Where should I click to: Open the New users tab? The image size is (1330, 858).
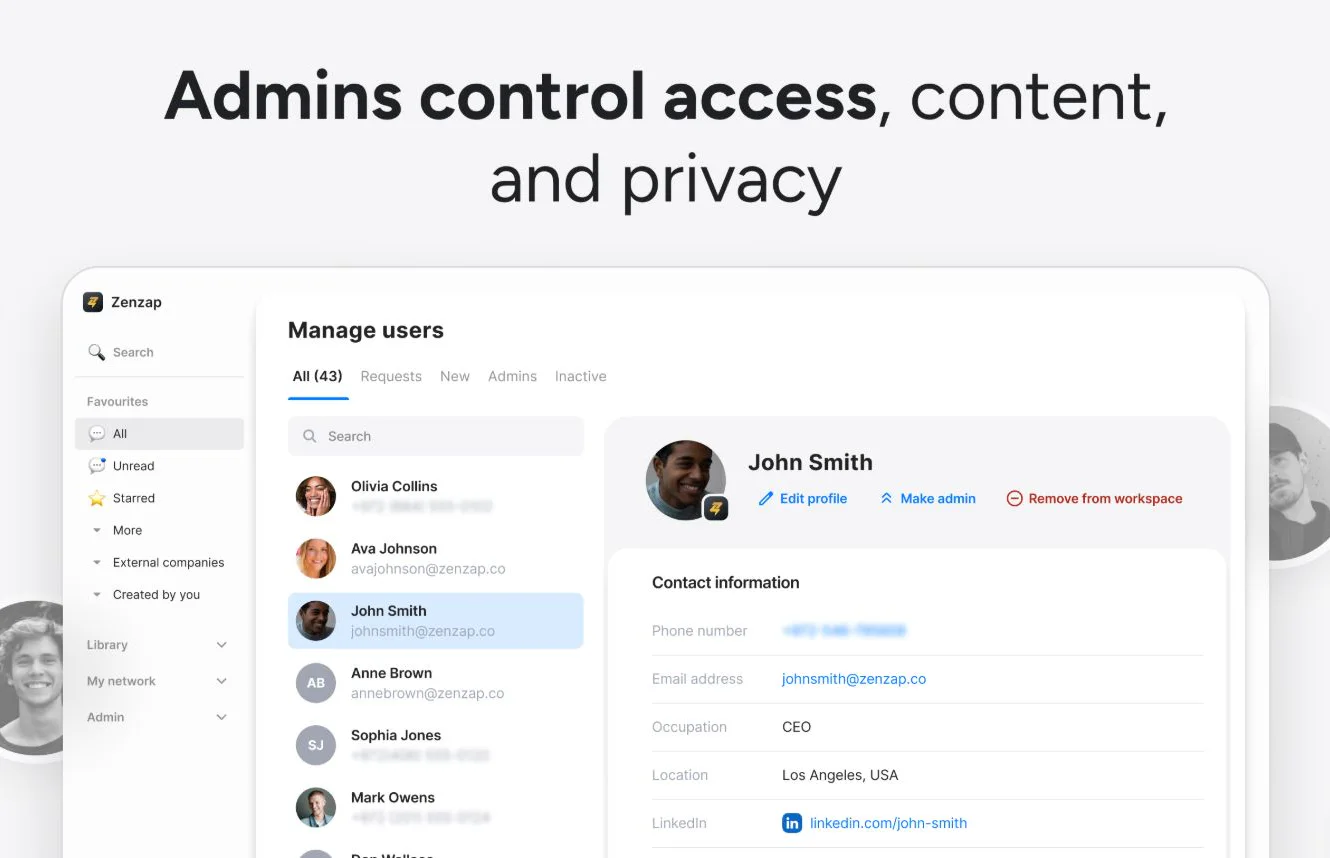click(455, 376)
